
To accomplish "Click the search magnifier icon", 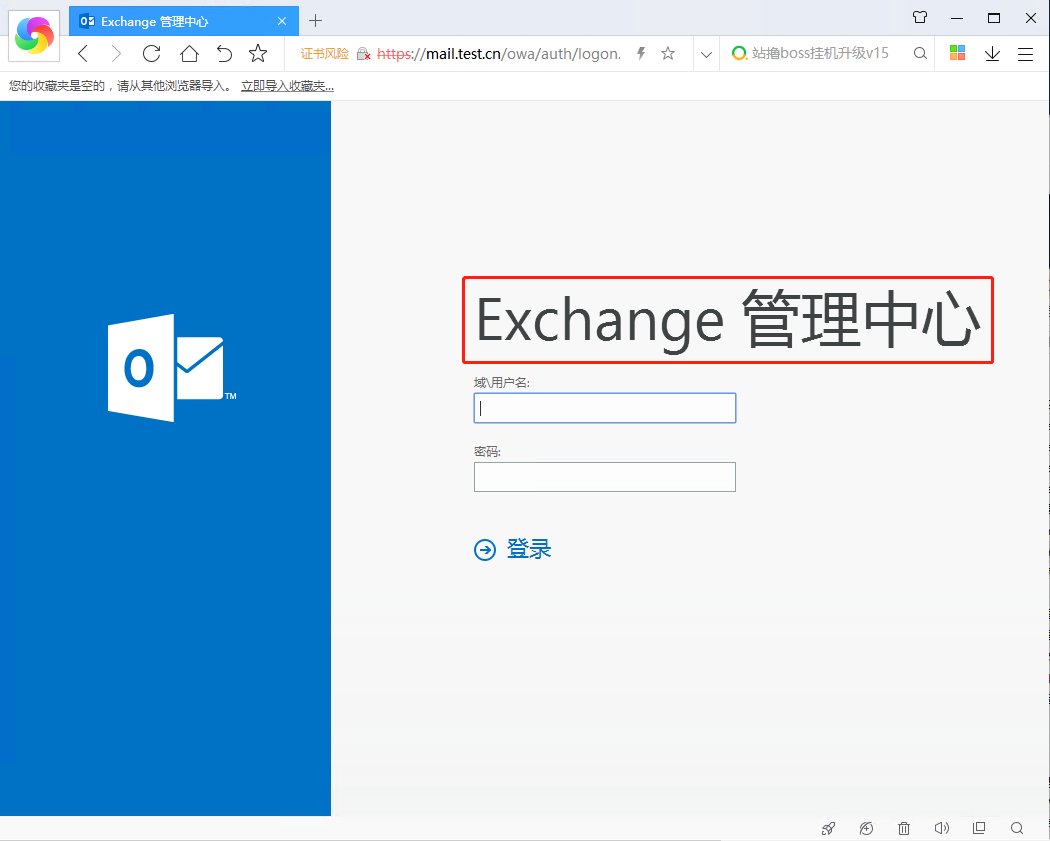I will point(920,54).
